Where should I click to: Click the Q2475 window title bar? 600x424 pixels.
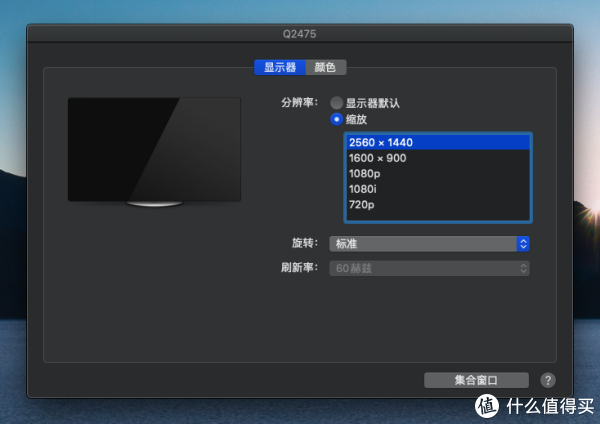(300, 33)
